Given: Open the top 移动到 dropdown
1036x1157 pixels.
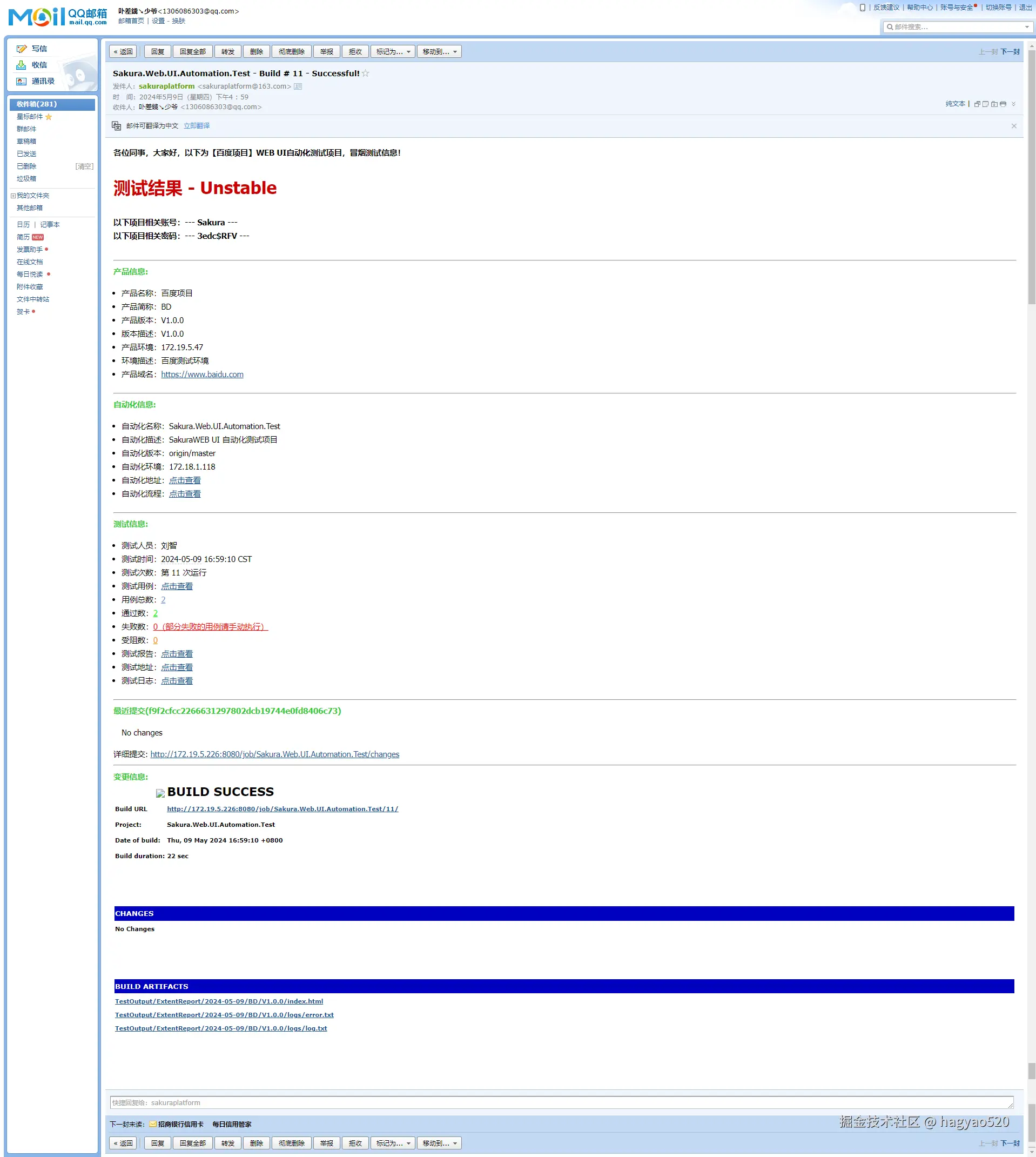Looking at the screenshot, I should tap(440, 52).
